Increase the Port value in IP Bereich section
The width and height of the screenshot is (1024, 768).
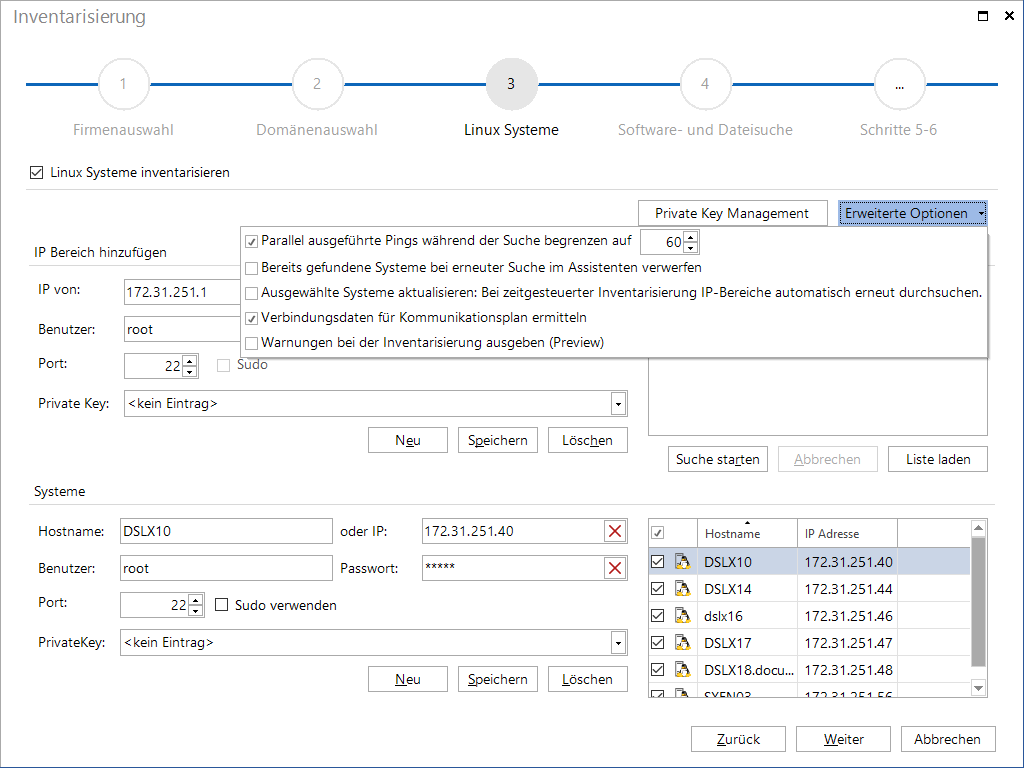click(x=189, y=360)
